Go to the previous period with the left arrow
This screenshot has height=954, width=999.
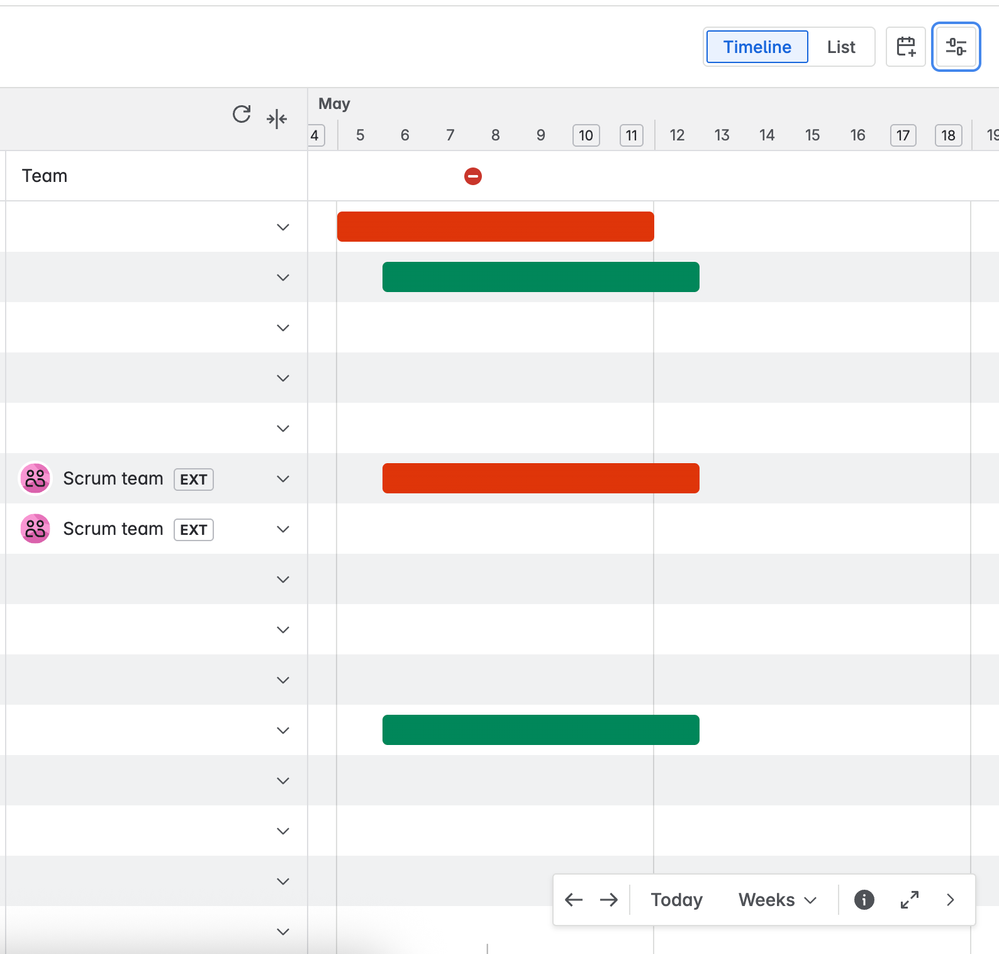point(573,899)
